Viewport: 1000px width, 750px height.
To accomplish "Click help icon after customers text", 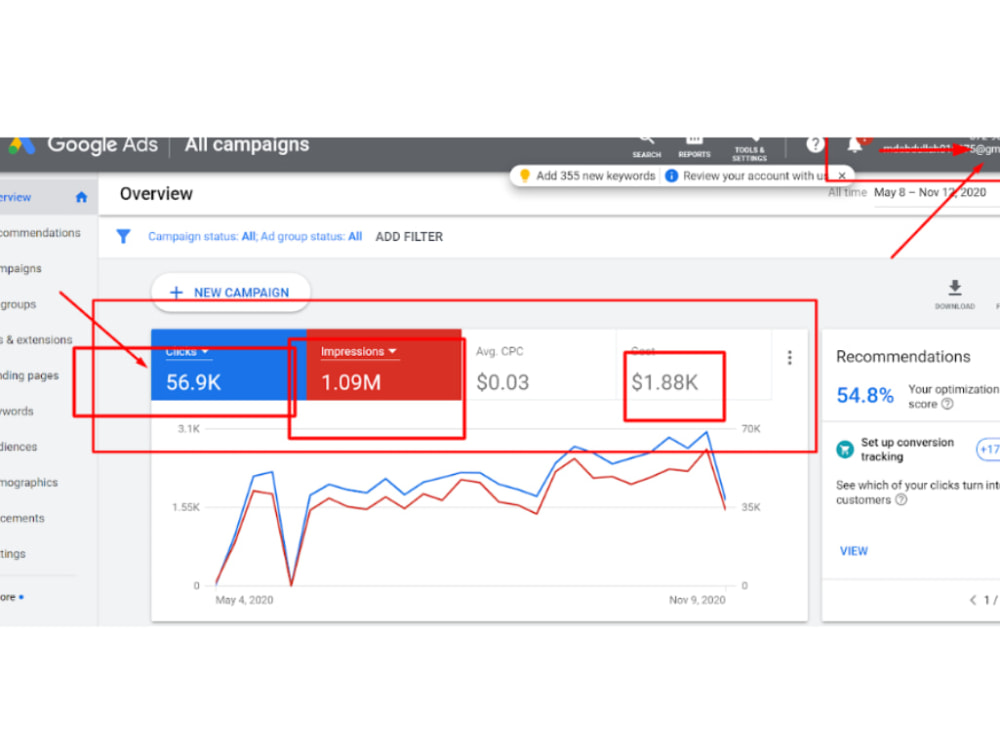I will (901, 499).
